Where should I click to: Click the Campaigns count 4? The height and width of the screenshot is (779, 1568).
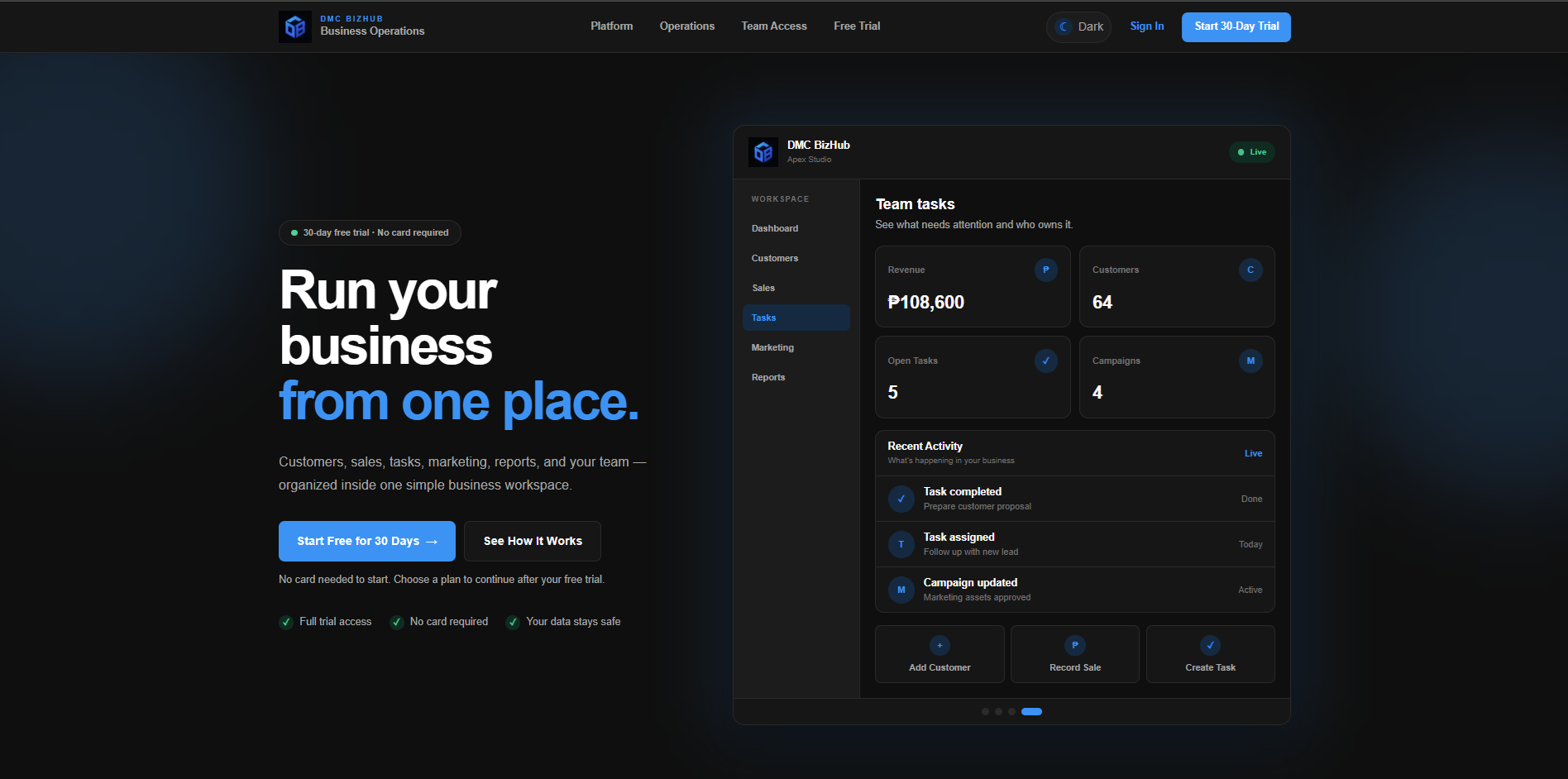1097,393
